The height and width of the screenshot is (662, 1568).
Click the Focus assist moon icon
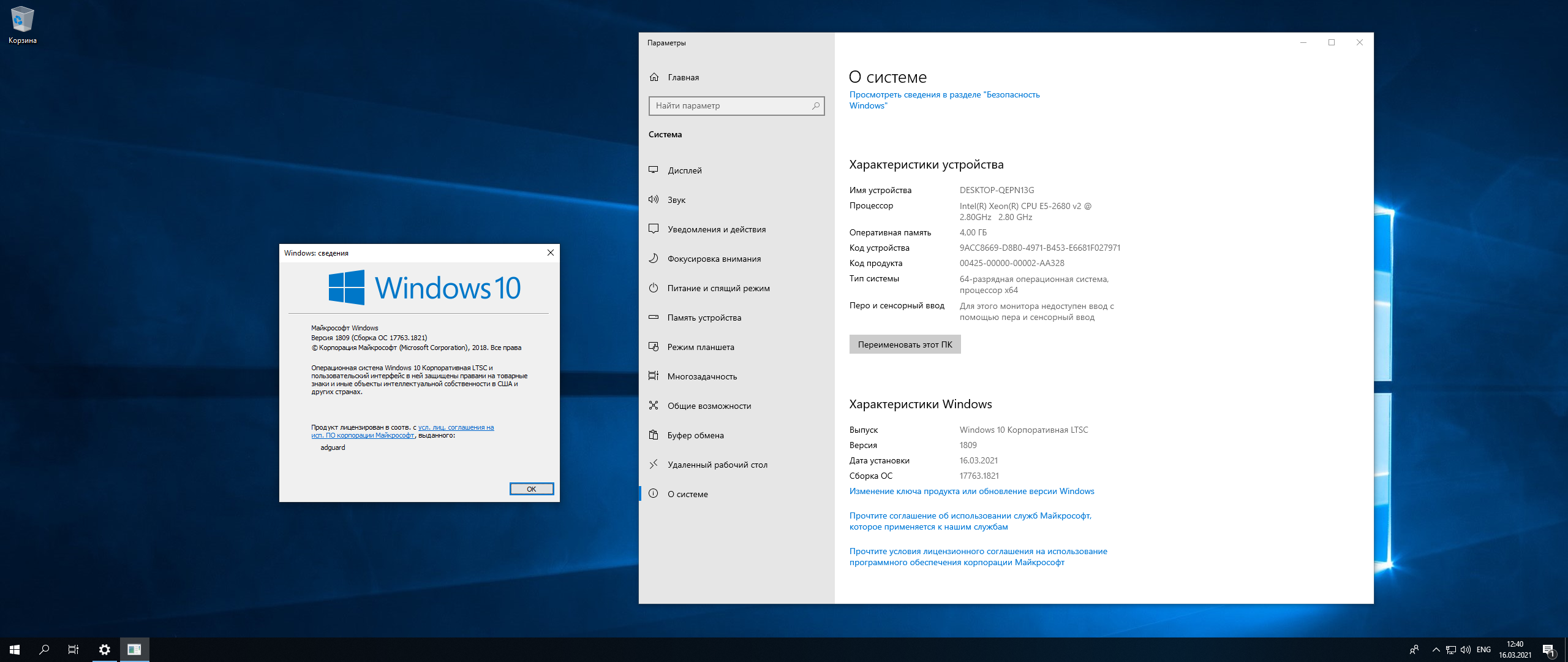[x=654, y=258]
